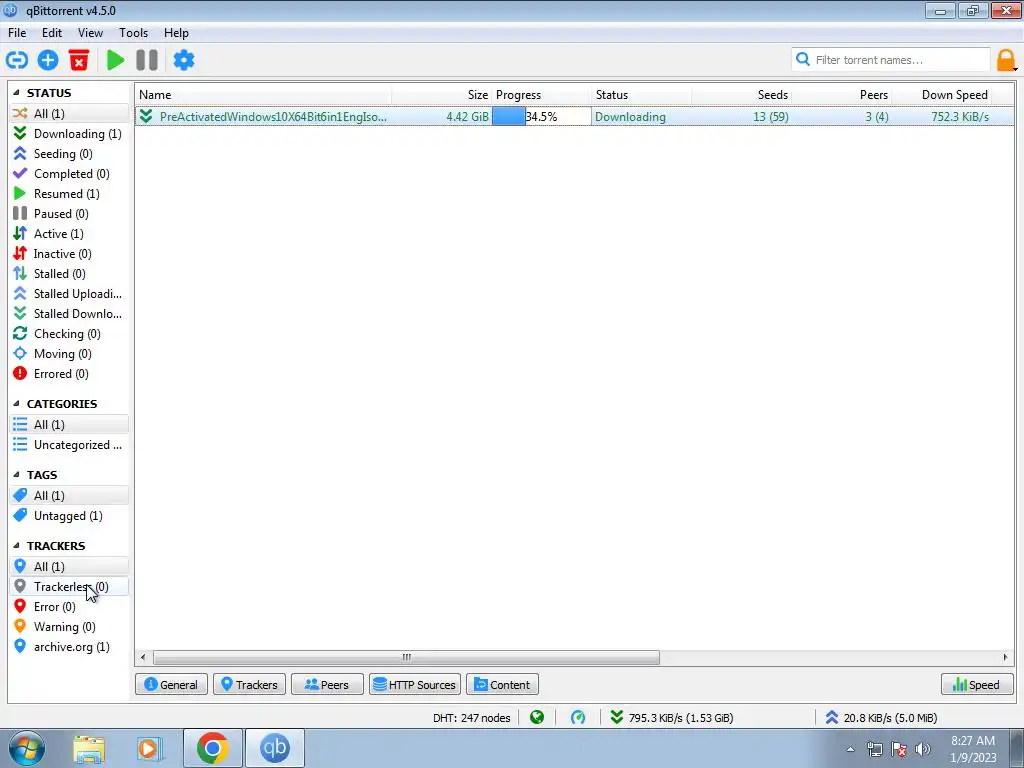This screenshot has width=1024, height=768.
Task: Click the Pause icon in the toolbar
Action: 147,60
